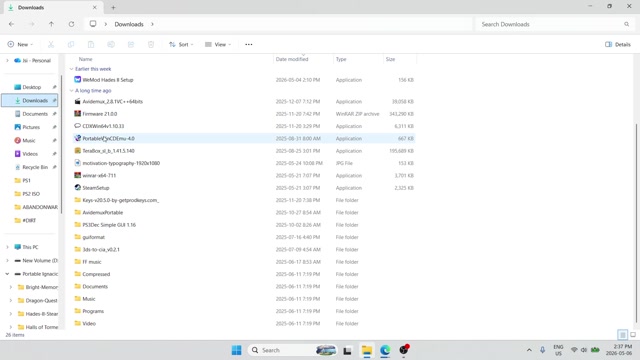Expand New Volume (D:) tree node
The width and height of the screenshot is (640, 360).
pyautogui.click(x=7, y=260)
